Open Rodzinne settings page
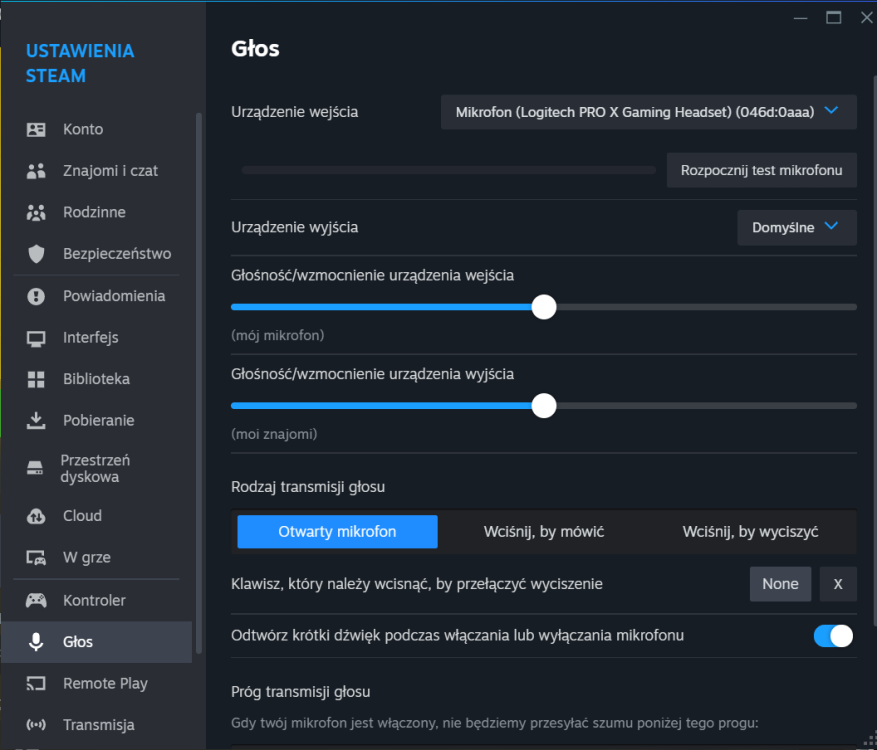The image size is (877, 750). coord(96,213)
